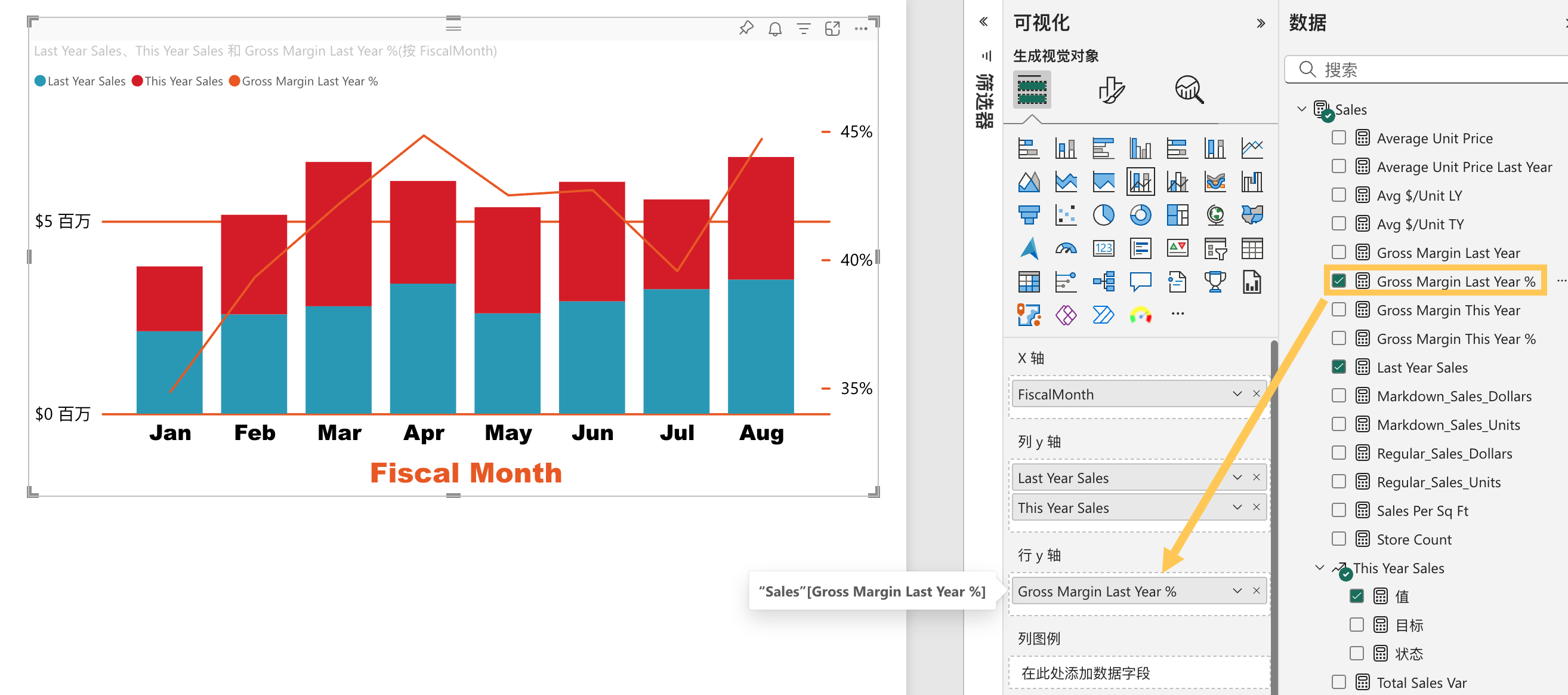Select the stacked column chart visual

tap(1066, 148)
